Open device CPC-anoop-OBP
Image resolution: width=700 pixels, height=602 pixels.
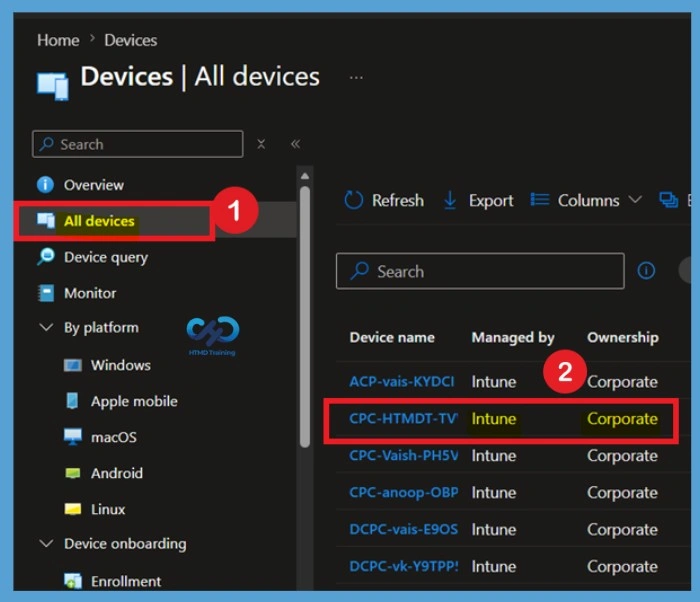[404, 492]
